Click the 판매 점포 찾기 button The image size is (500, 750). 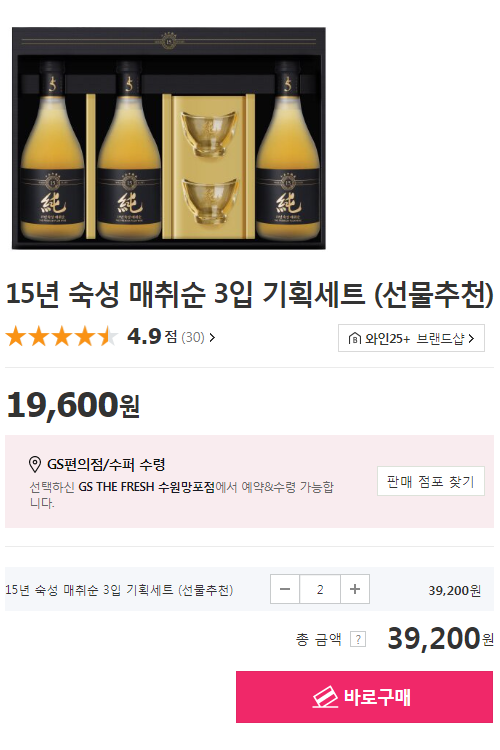pos(431,481)
